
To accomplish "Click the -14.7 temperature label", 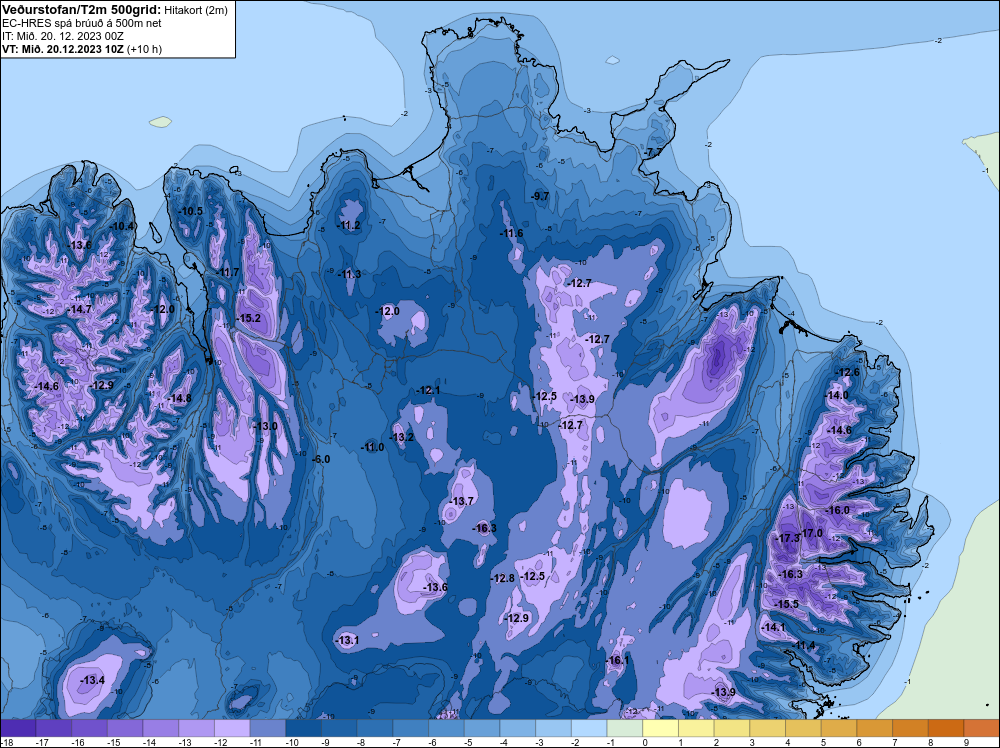I will (x=80, y=309).
